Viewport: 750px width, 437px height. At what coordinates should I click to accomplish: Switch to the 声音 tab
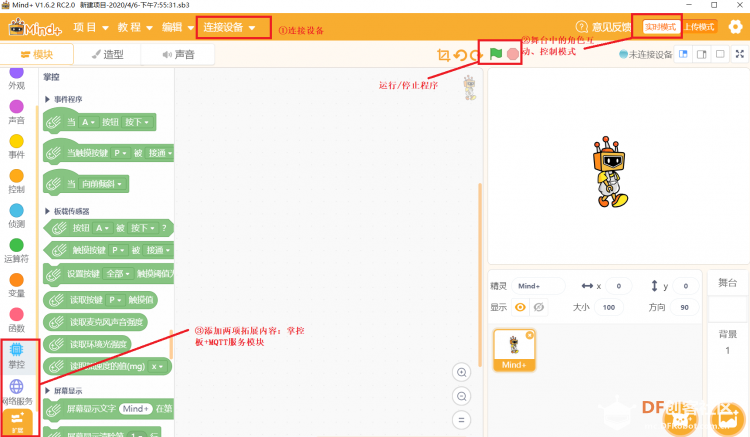(178, 55)
